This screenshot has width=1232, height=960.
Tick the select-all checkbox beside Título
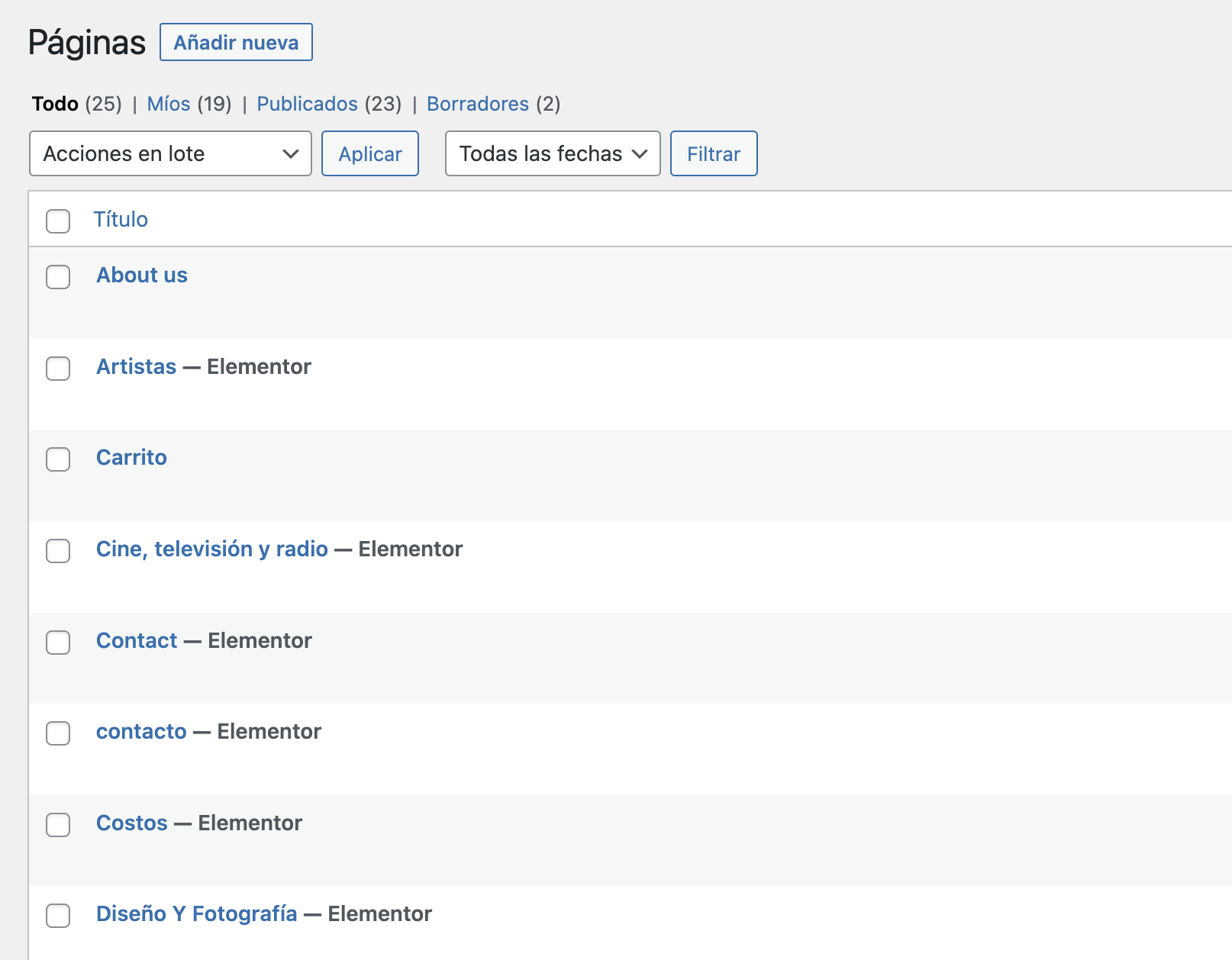coord(58,221)
